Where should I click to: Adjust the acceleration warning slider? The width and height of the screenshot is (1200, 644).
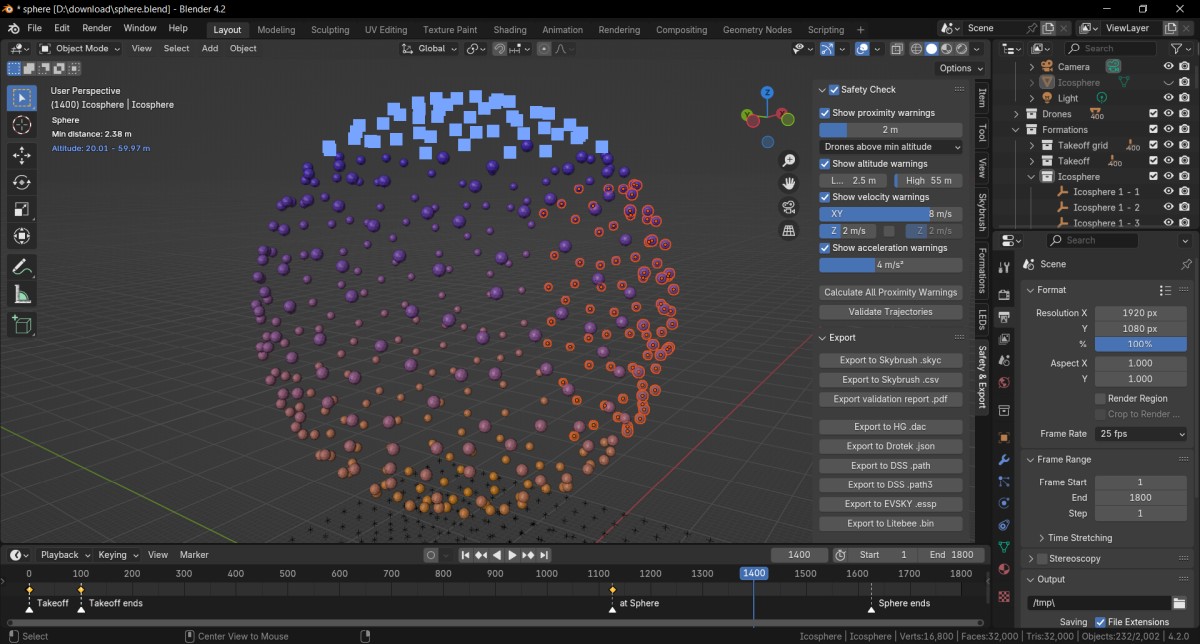tap(890, 265)
